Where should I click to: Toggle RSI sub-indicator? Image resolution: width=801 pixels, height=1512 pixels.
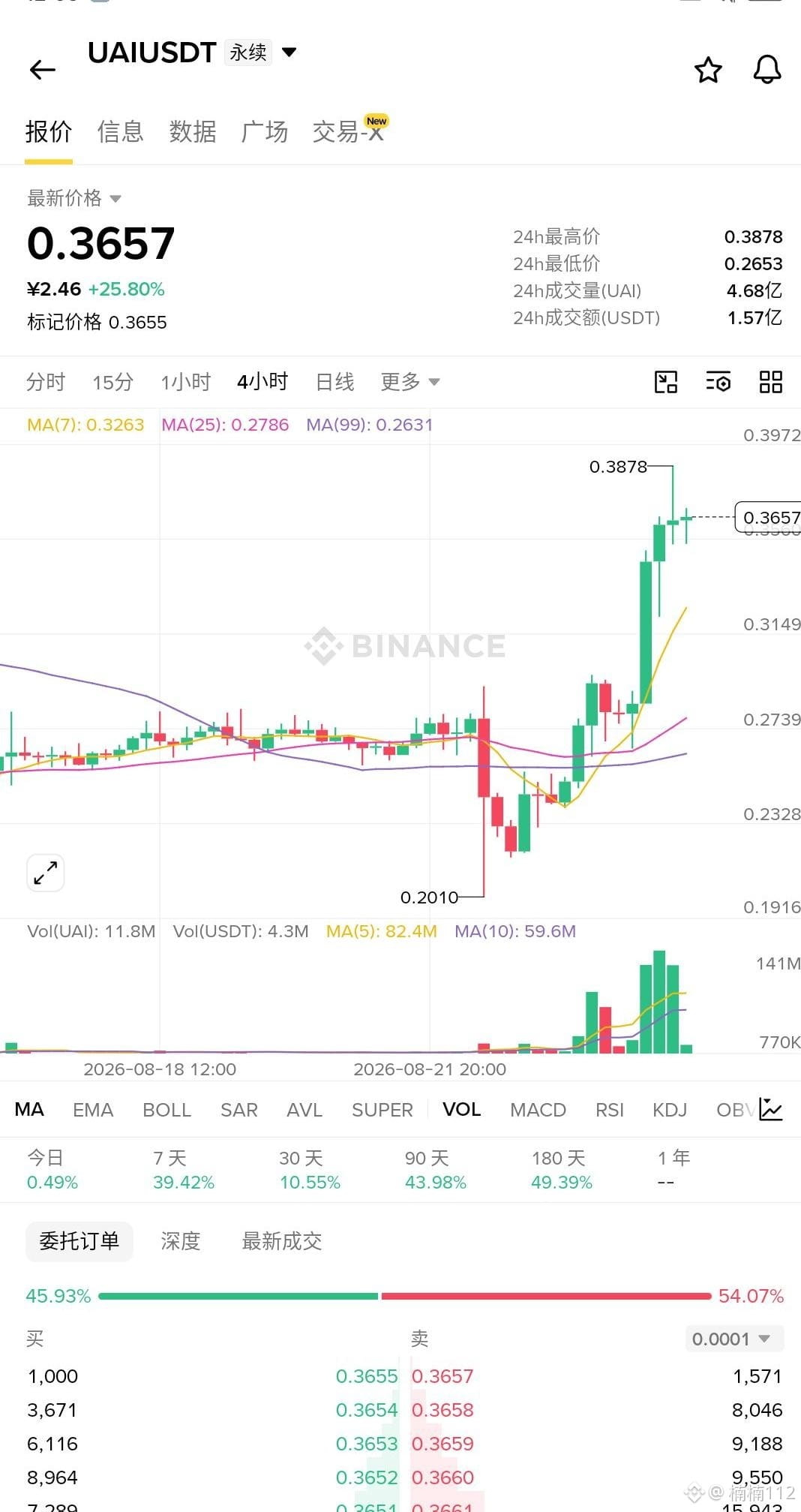pyautogui.click(x=610, y=1110)
